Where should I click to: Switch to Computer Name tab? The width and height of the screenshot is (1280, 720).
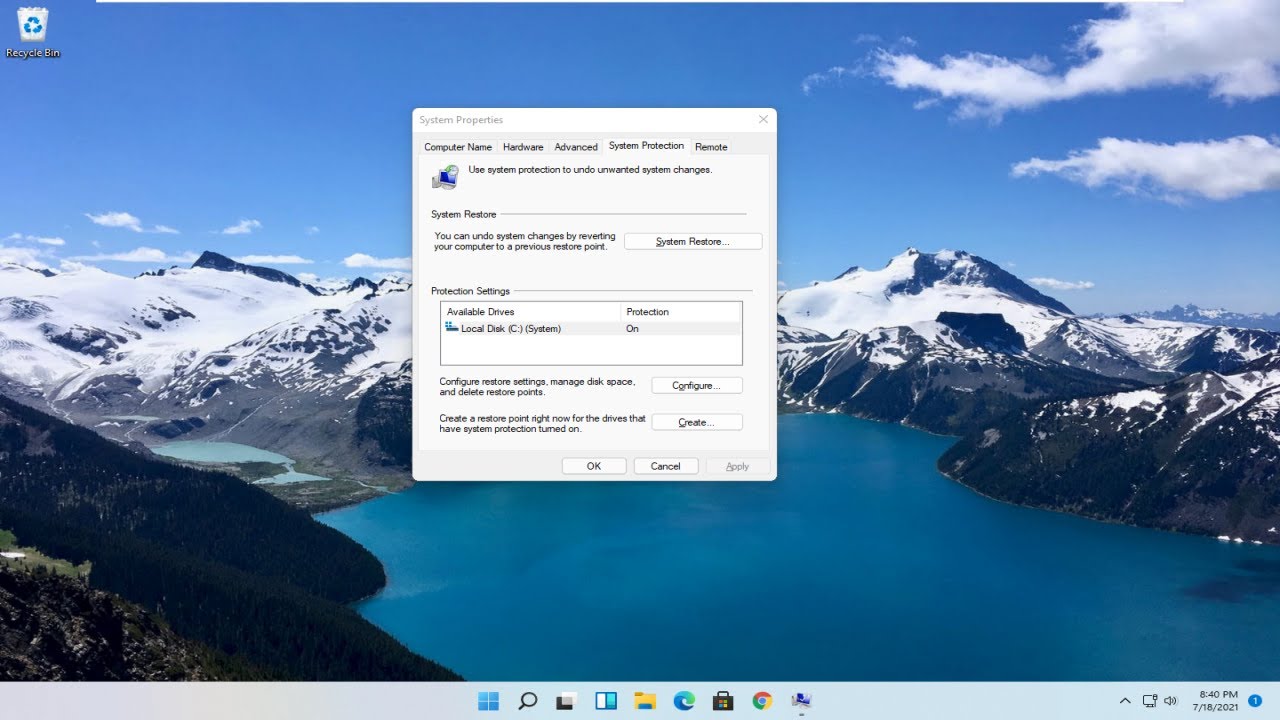[x=458, y=147]
